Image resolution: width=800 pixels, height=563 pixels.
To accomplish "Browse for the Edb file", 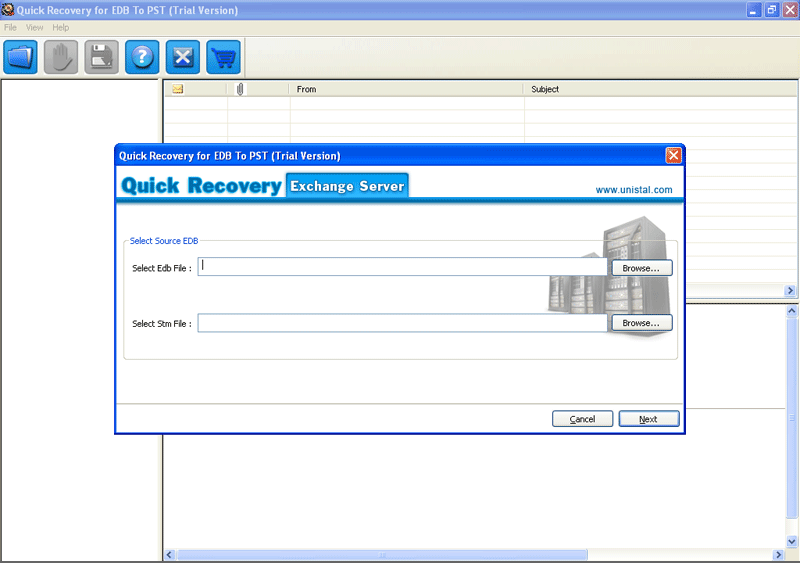I will (641, 268).
